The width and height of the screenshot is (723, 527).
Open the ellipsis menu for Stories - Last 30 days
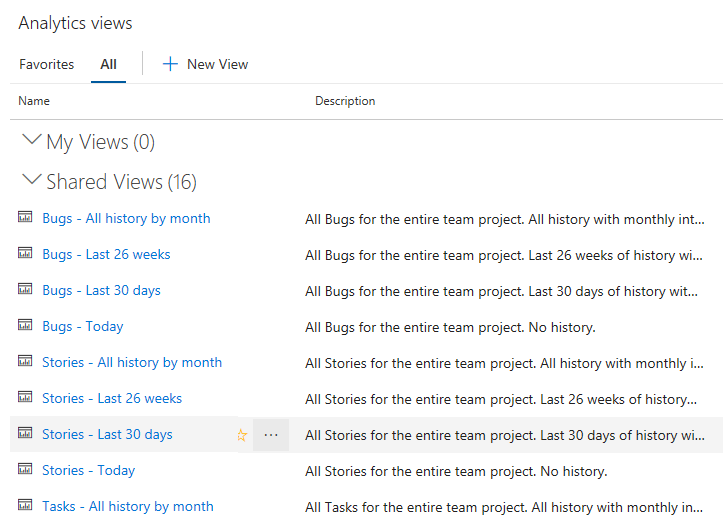[x=271, y=435]
